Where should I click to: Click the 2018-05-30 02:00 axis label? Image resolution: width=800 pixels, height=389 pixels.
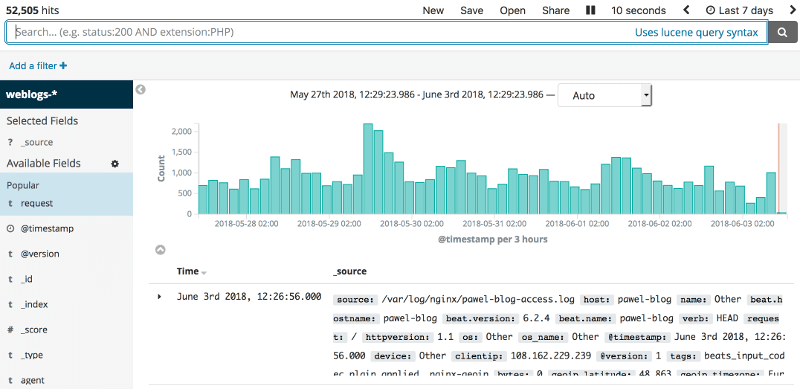pyautogui.click(x=412, y=223)
